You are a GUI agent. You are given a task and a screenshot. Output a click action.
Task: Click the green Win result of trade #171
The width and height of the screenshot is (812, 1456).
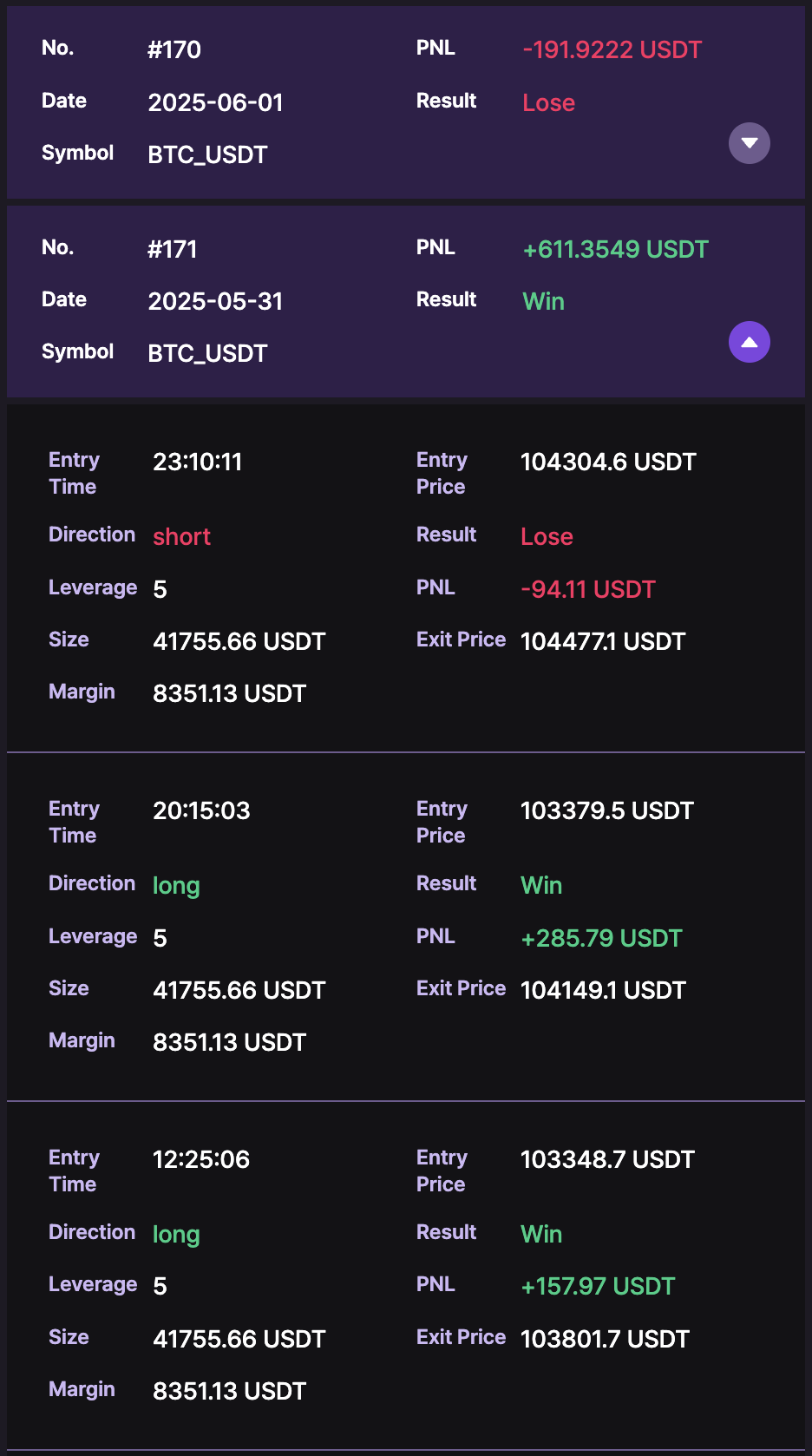pos(543,302)
